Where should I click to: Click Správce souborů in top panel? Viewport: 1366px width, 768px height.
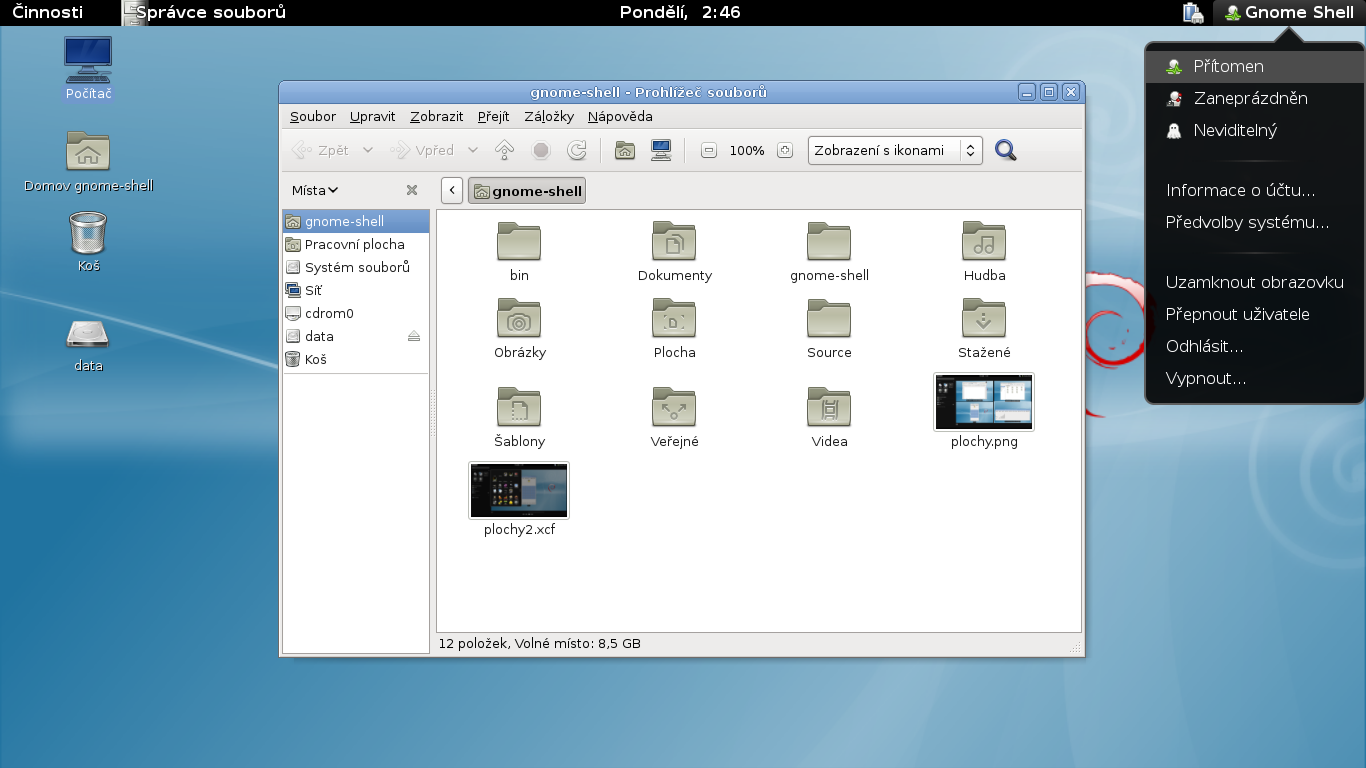click(203, 12)
